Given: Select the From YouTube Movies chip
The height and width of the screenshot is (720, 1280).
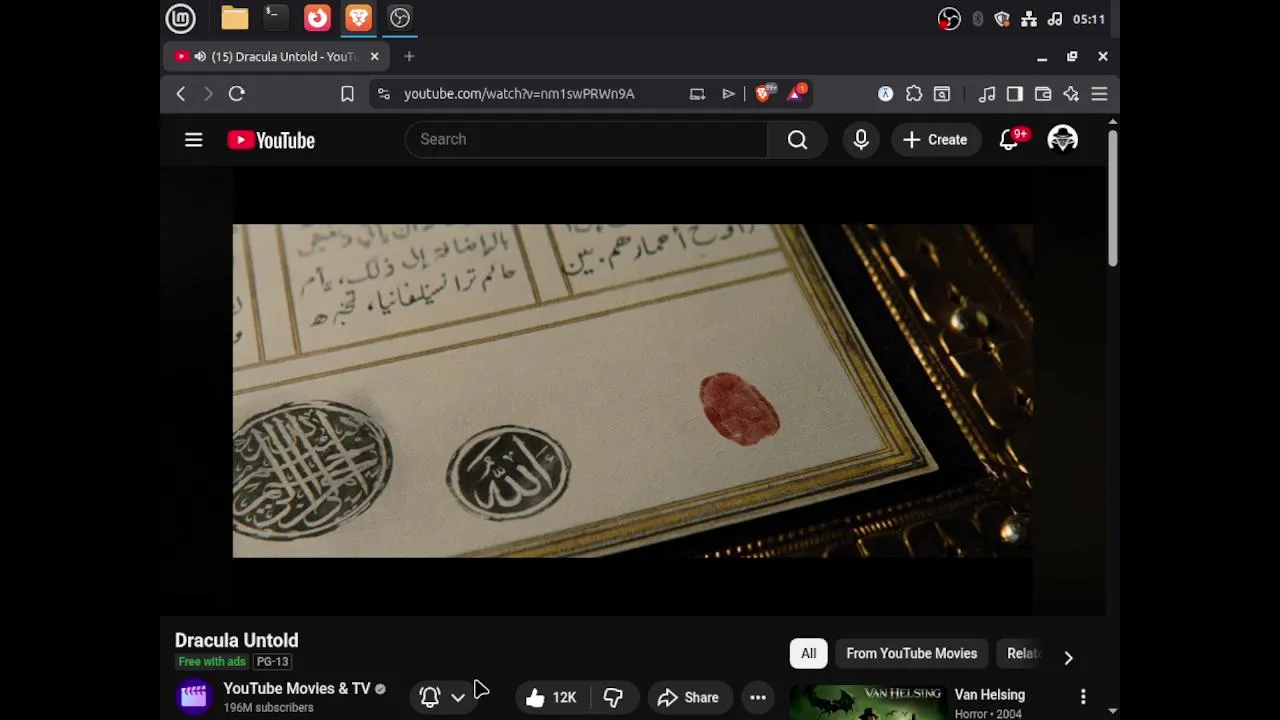Looking at the screenshot, I should point(912,654).
